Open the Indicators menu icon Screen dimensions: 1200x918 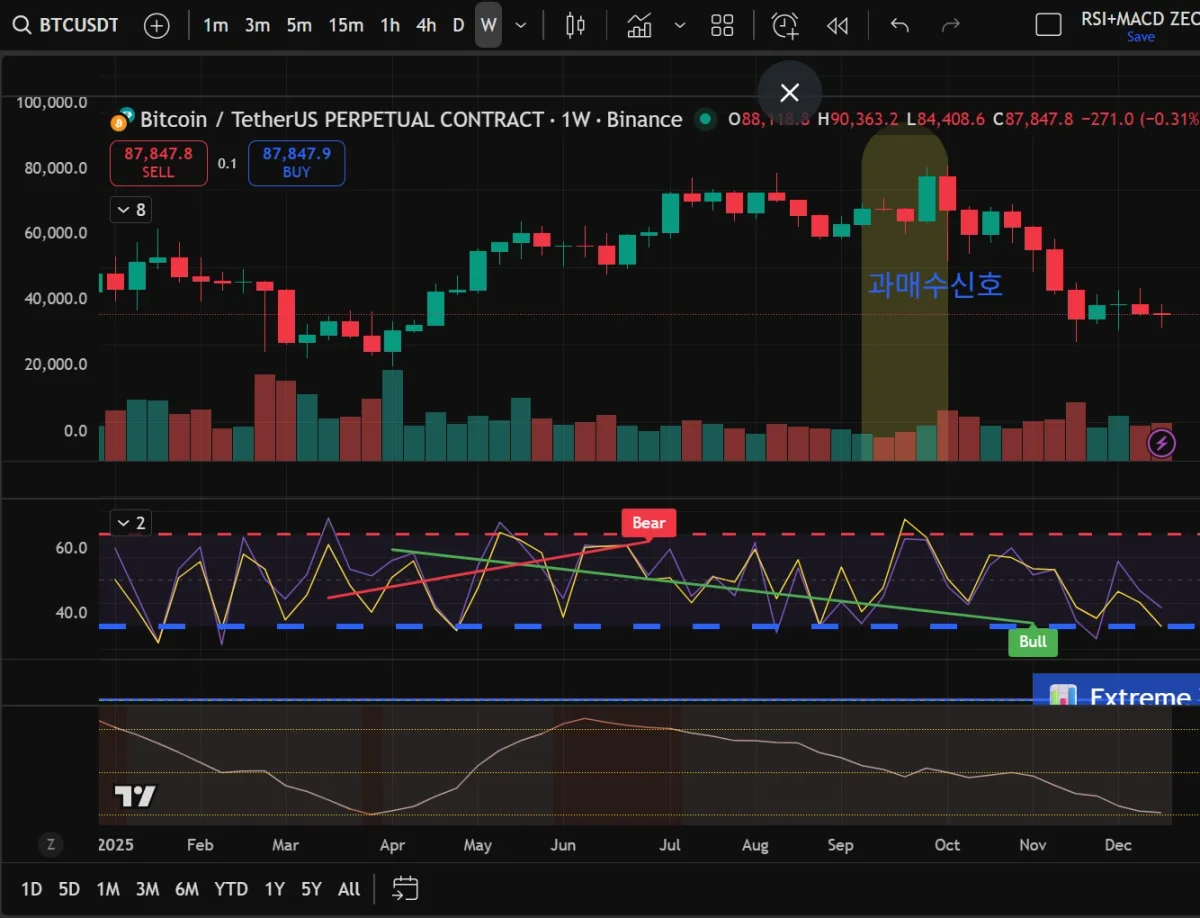pos(639,25)
